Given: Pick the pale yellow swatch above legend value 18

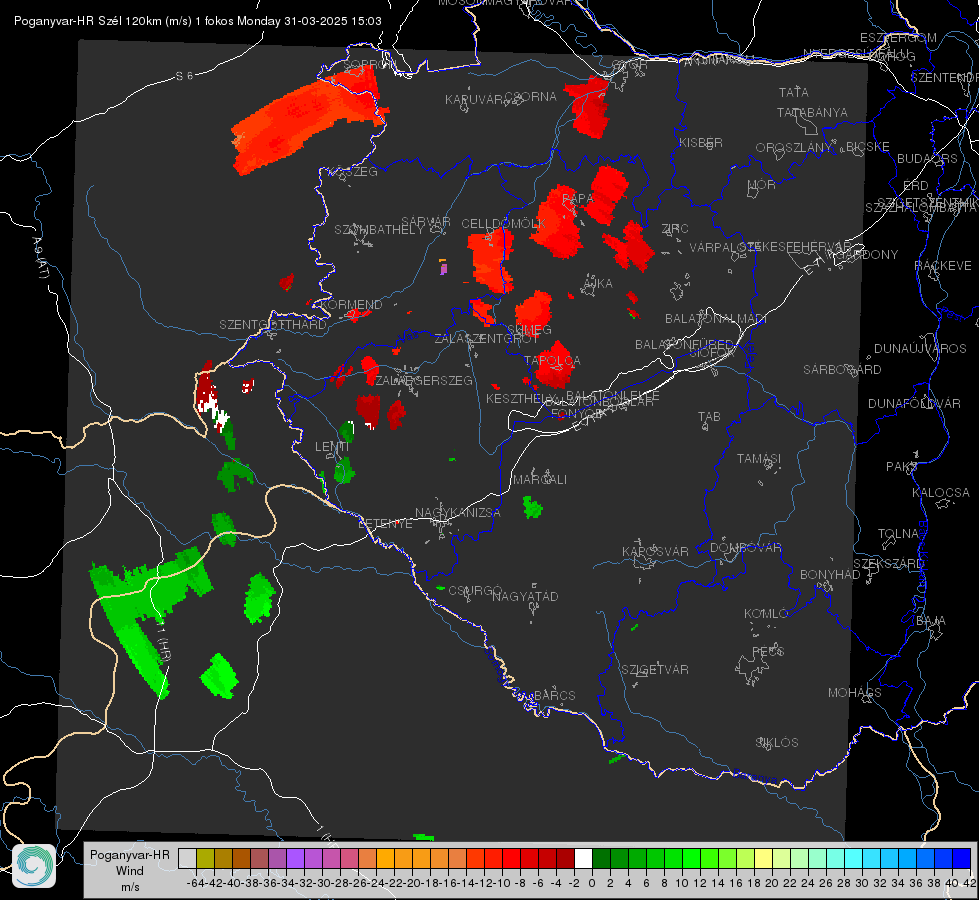Looking at the screenshot, I should click(764, 859).
